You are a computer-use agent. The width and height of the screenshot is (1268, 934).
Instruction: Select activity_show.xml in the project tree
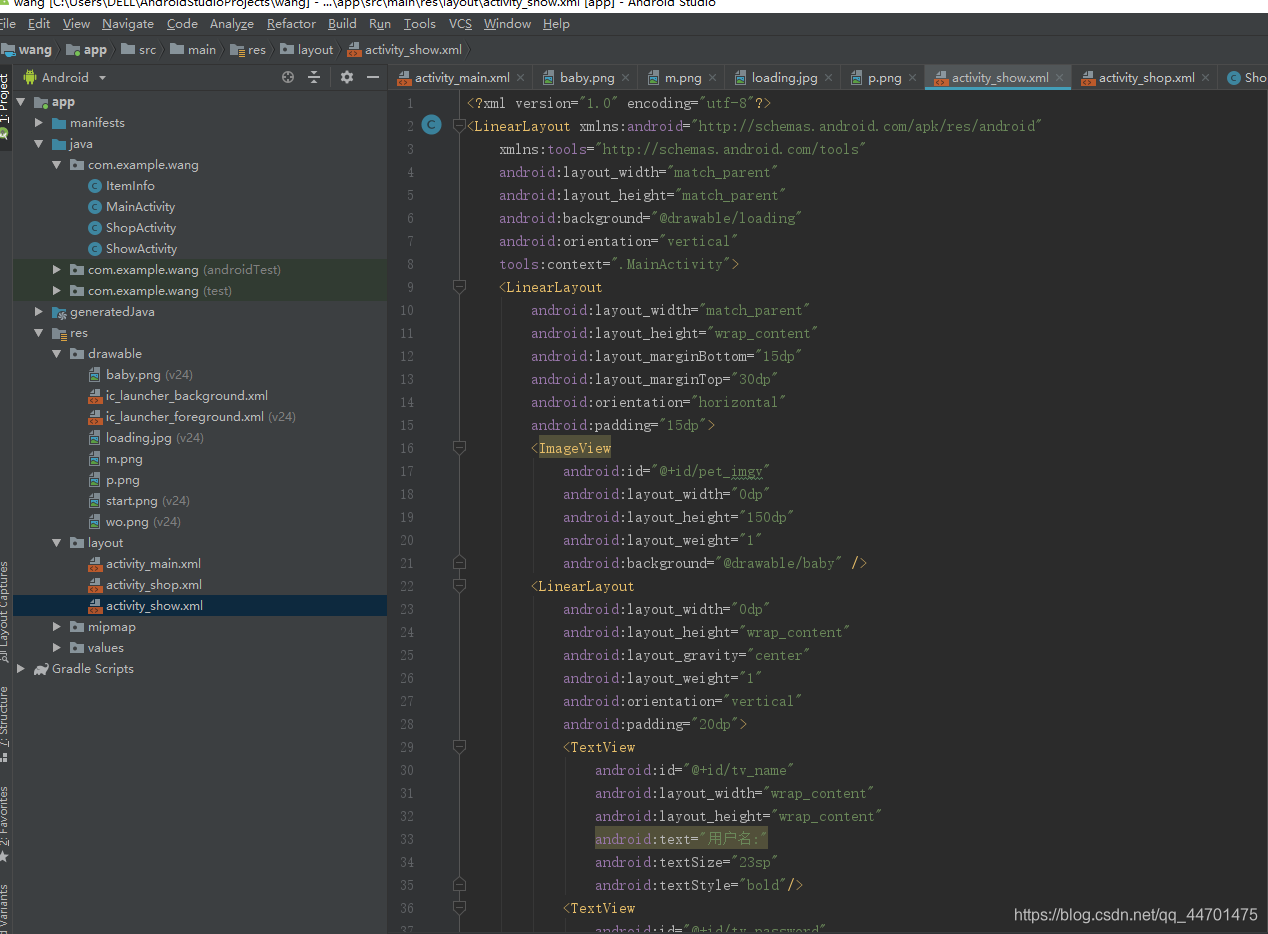154,606
